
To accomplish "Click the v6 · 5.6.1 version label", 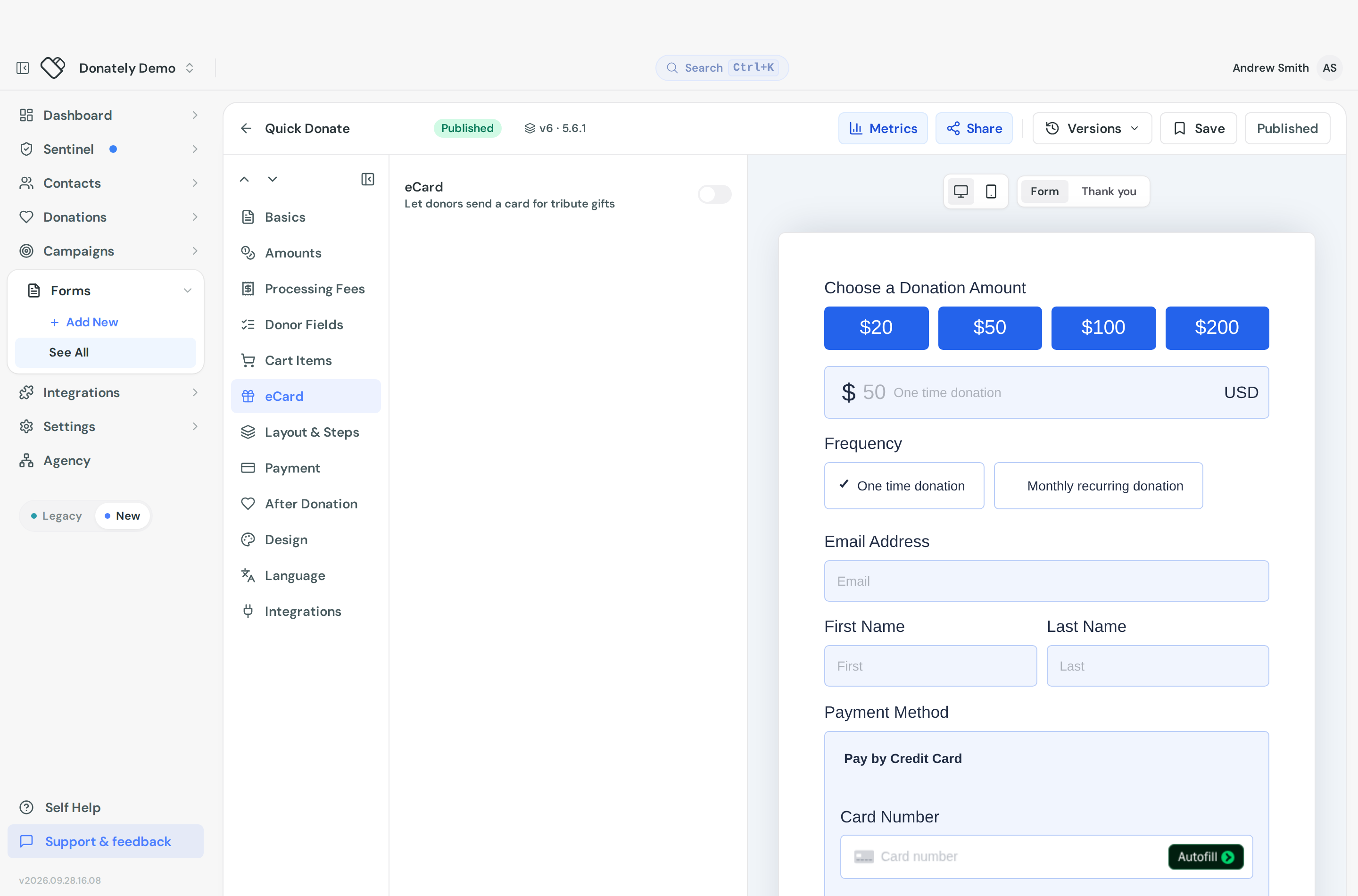I will click(555, 129).
